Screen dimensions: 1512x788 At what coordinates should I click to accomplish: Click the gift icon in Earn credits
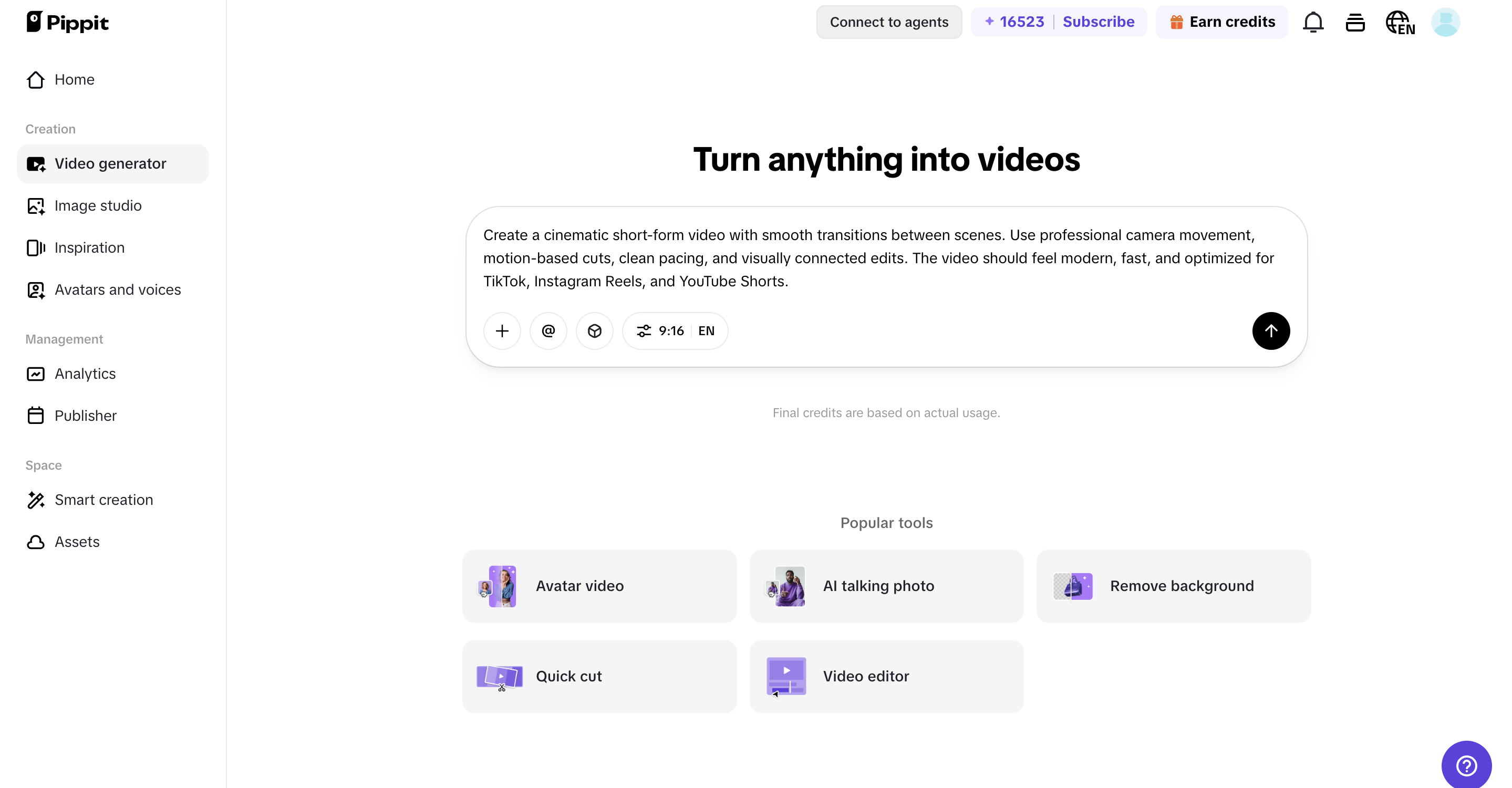pyautogui.click(x=1176, y=22)
